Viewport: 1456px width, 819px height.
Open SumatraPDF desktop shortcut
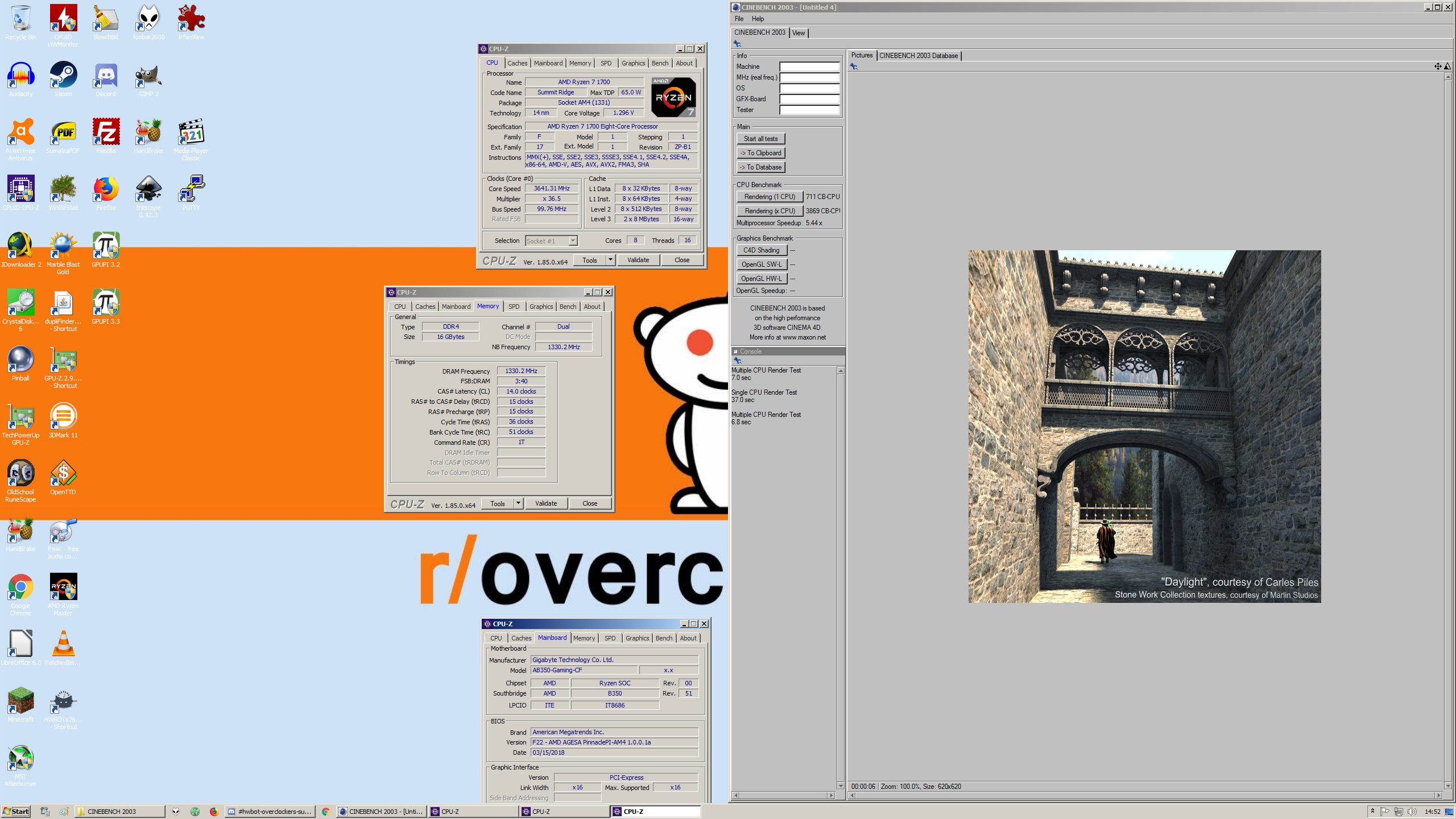click(63, 136)
